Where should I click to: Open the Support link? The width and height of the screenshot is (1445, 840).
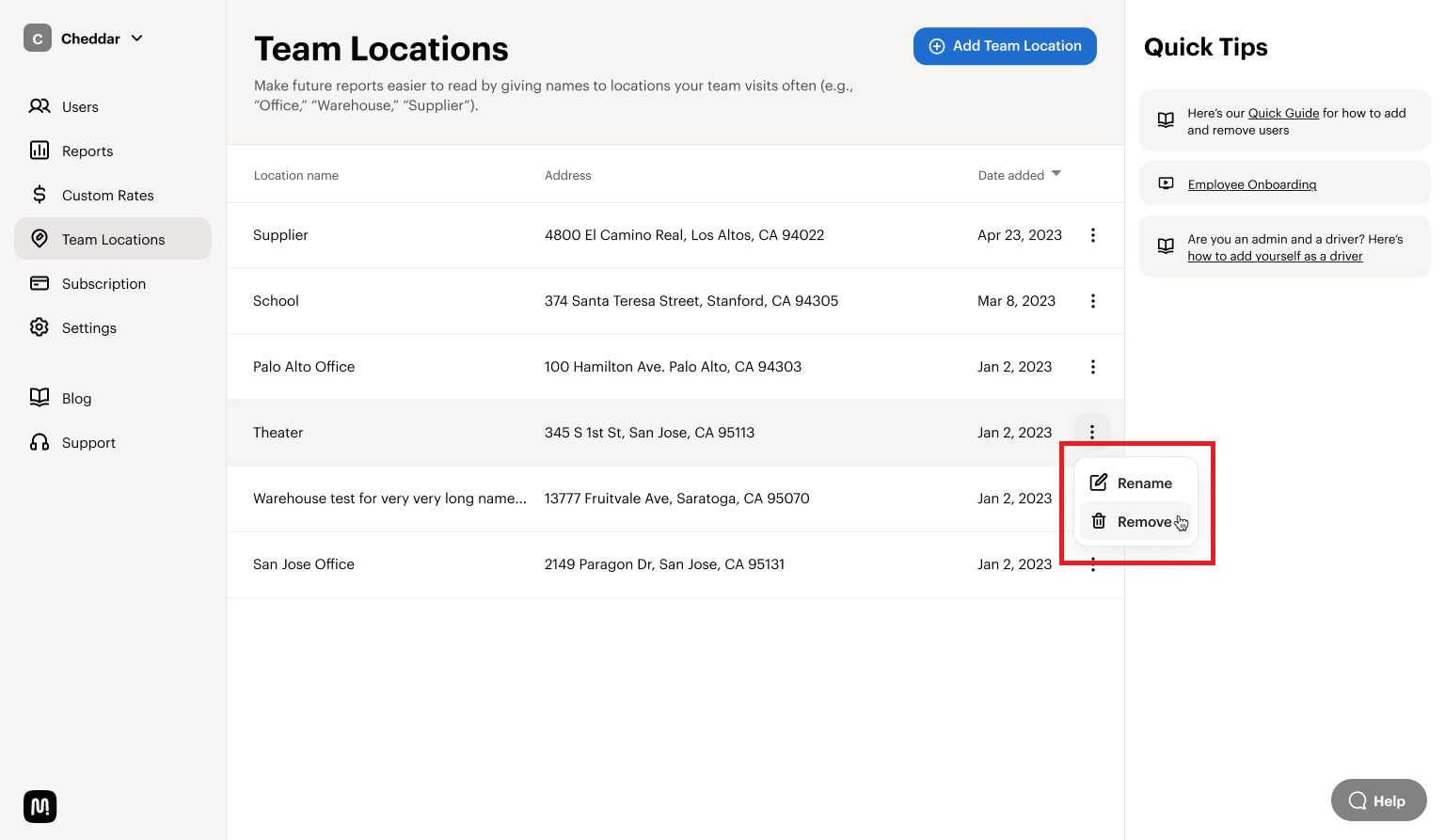pos(88,442)
